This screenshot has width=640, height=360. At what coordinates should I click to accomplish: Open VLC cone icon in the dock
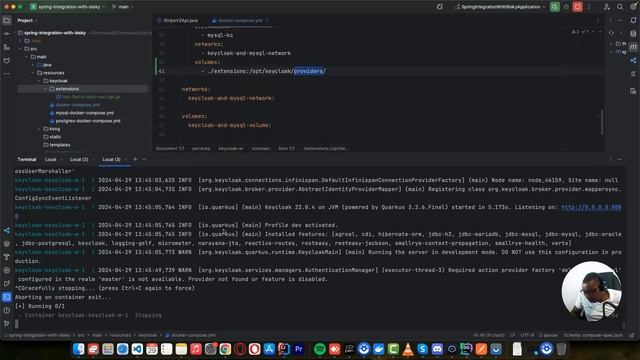coord(408,349)
